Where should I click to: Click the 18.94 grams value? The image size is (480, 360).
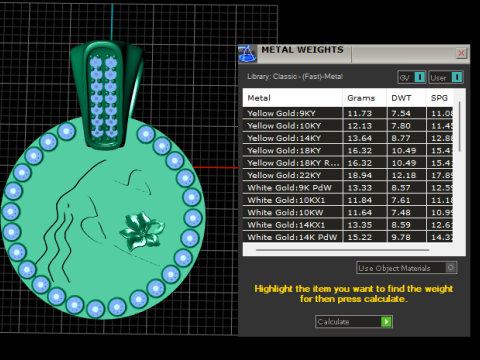pyautogui.click(x=360, y=175)
